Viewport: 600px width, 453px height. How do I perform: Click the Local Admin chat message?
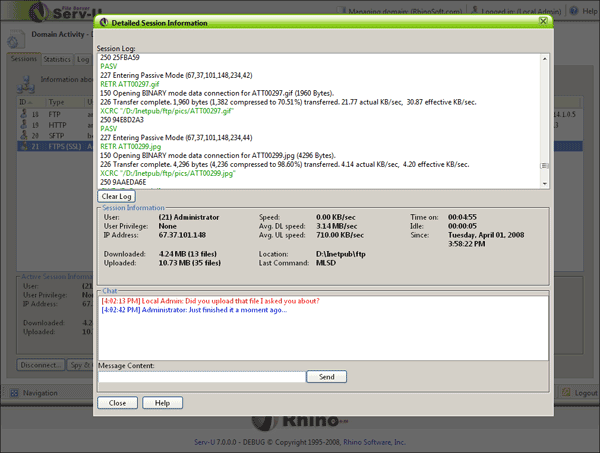click(x=210, y=301)
